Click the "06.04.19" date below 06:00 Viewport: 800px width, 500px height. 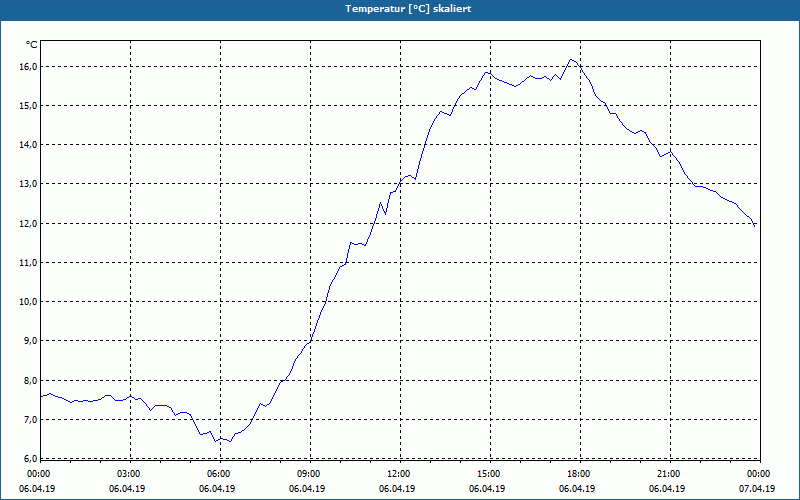(x=217, y=489)
